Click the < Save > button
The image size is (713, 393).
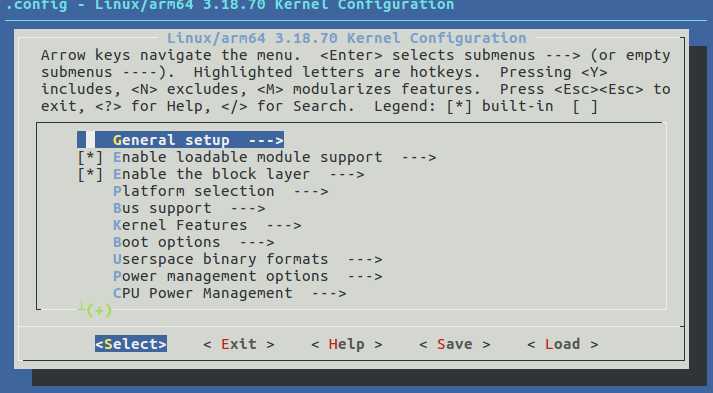click(454, 344)
